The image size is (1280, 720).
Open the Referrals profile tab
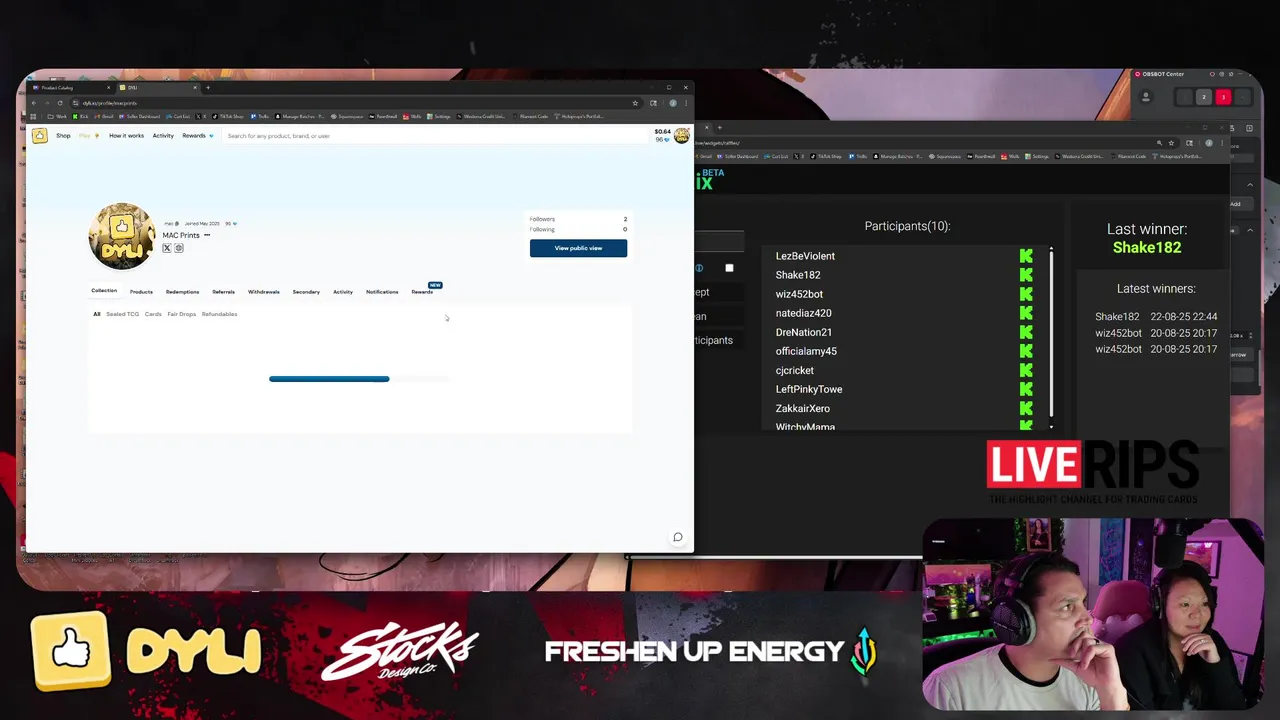click(x=223, y=292)
